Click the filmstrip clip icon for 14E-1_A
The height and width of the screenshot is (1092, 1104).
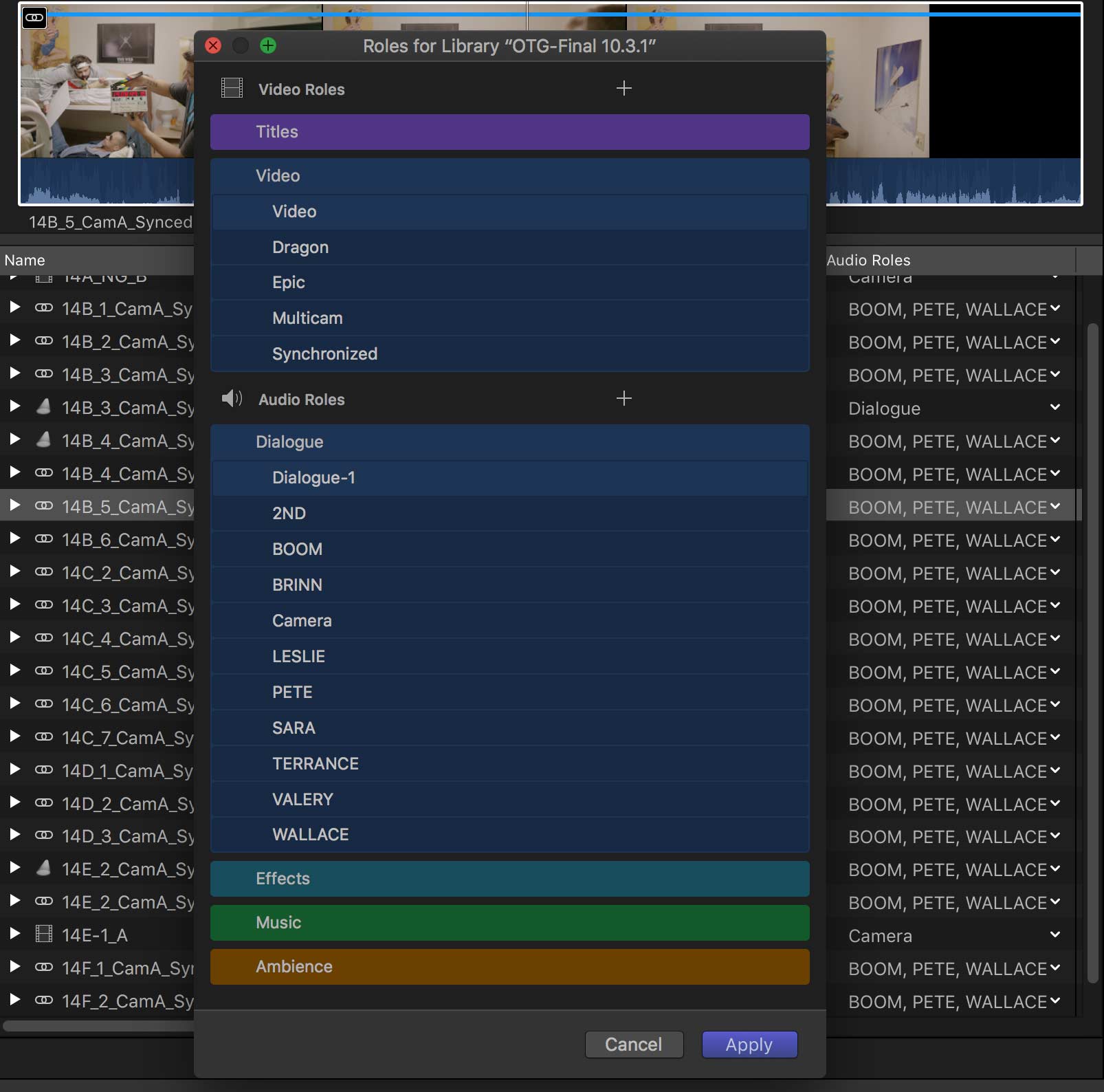(x=44, y=934)
